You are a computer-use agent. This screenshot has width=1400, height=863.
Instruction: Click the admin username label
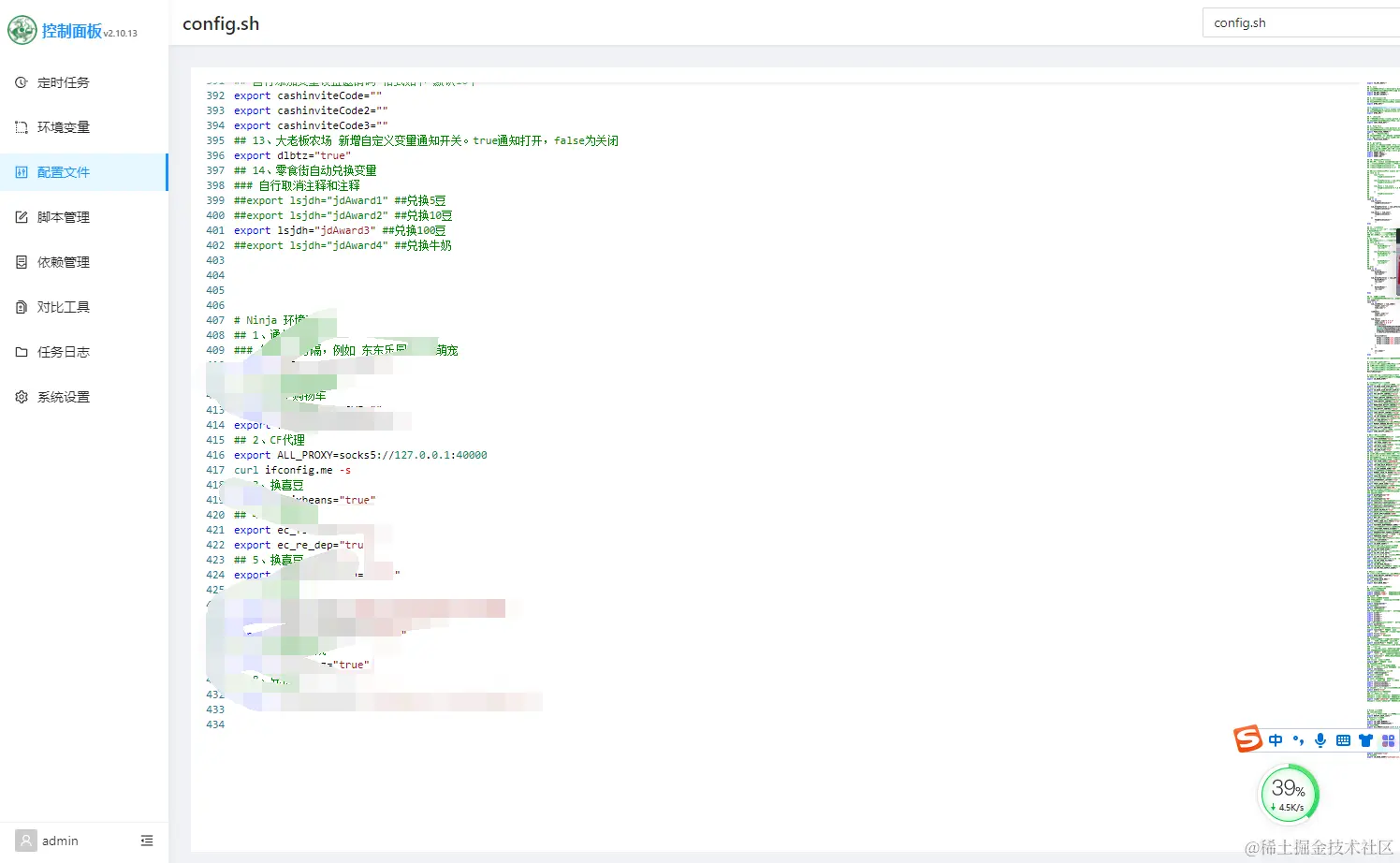tap(60, 841)
